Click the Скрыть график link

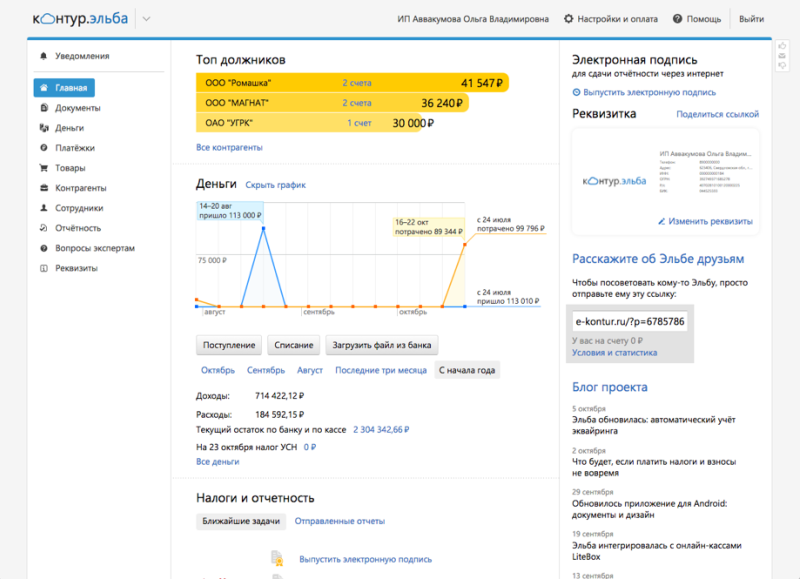276,185
